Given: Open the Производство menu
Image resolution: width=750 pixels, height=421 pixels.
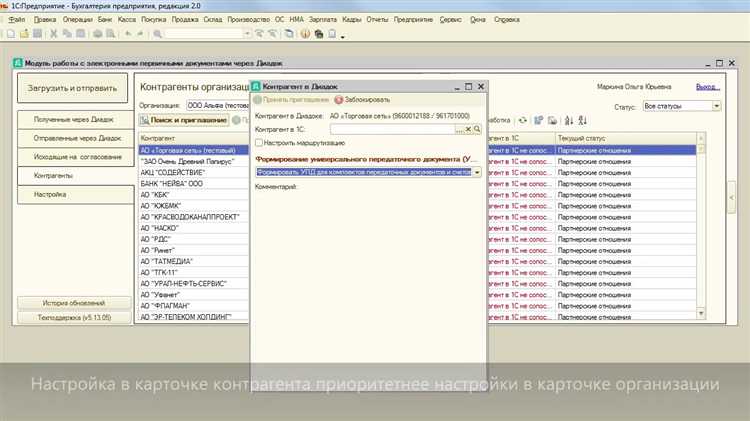Looking at the screenshot, I should (248, 20).
